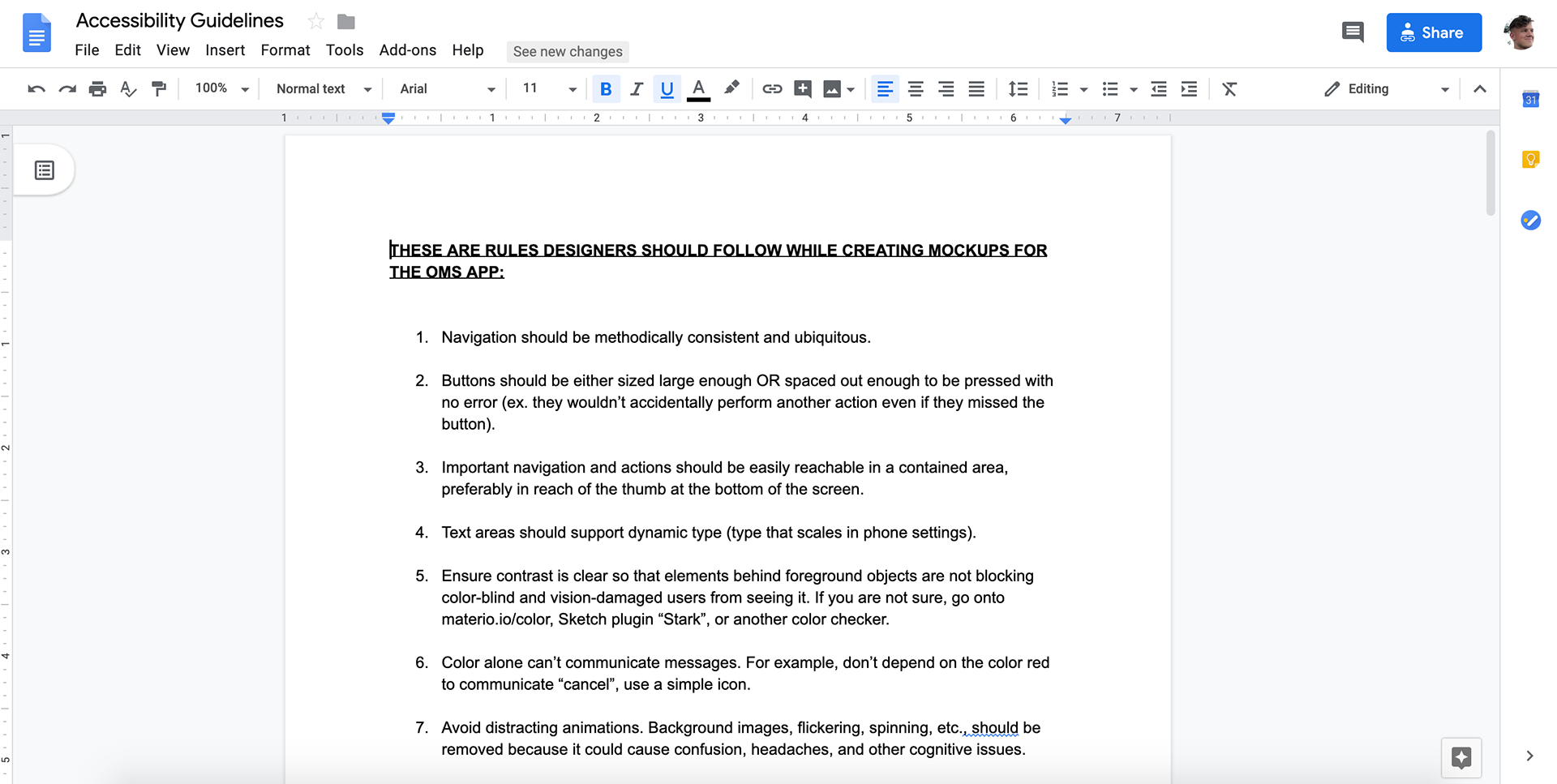Open Google account profile picture
The height and width of the screenshot is (784, 1557).
coord(1520,32)
